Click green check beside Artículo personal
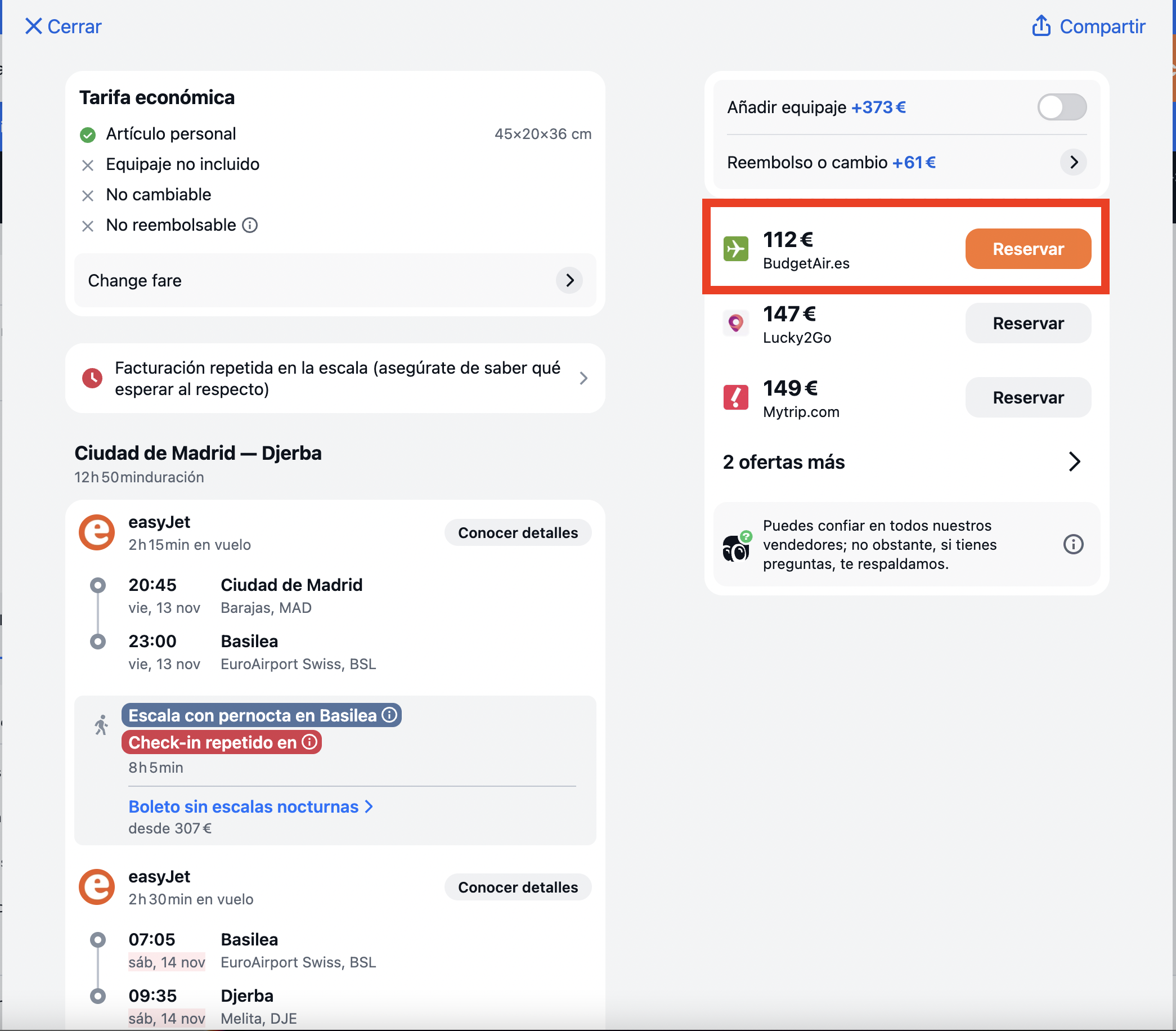1176x1031 pixels. coord(87,135)
